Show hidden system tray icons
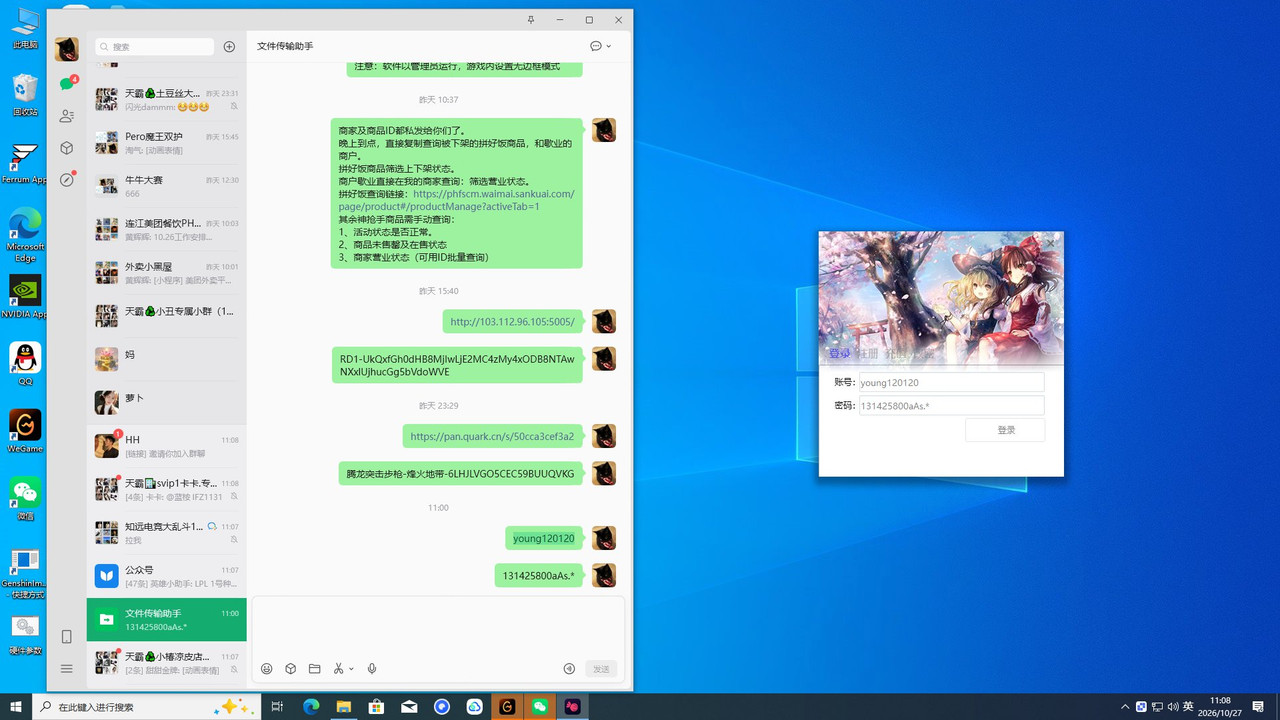 point(1125,707)
